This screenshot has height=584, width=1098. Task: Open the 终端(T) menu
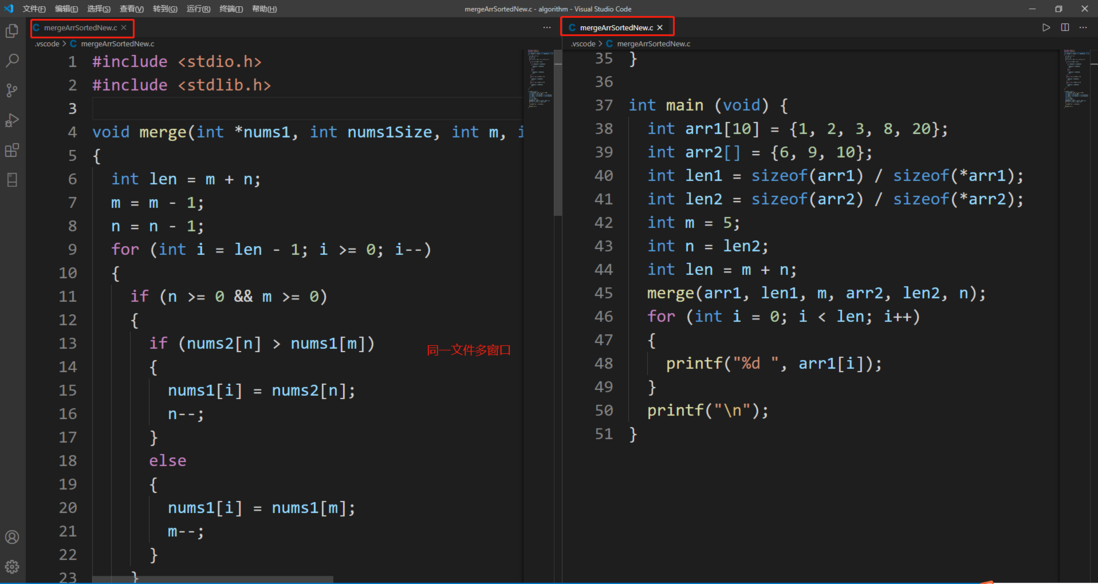[x=231, y=8]
